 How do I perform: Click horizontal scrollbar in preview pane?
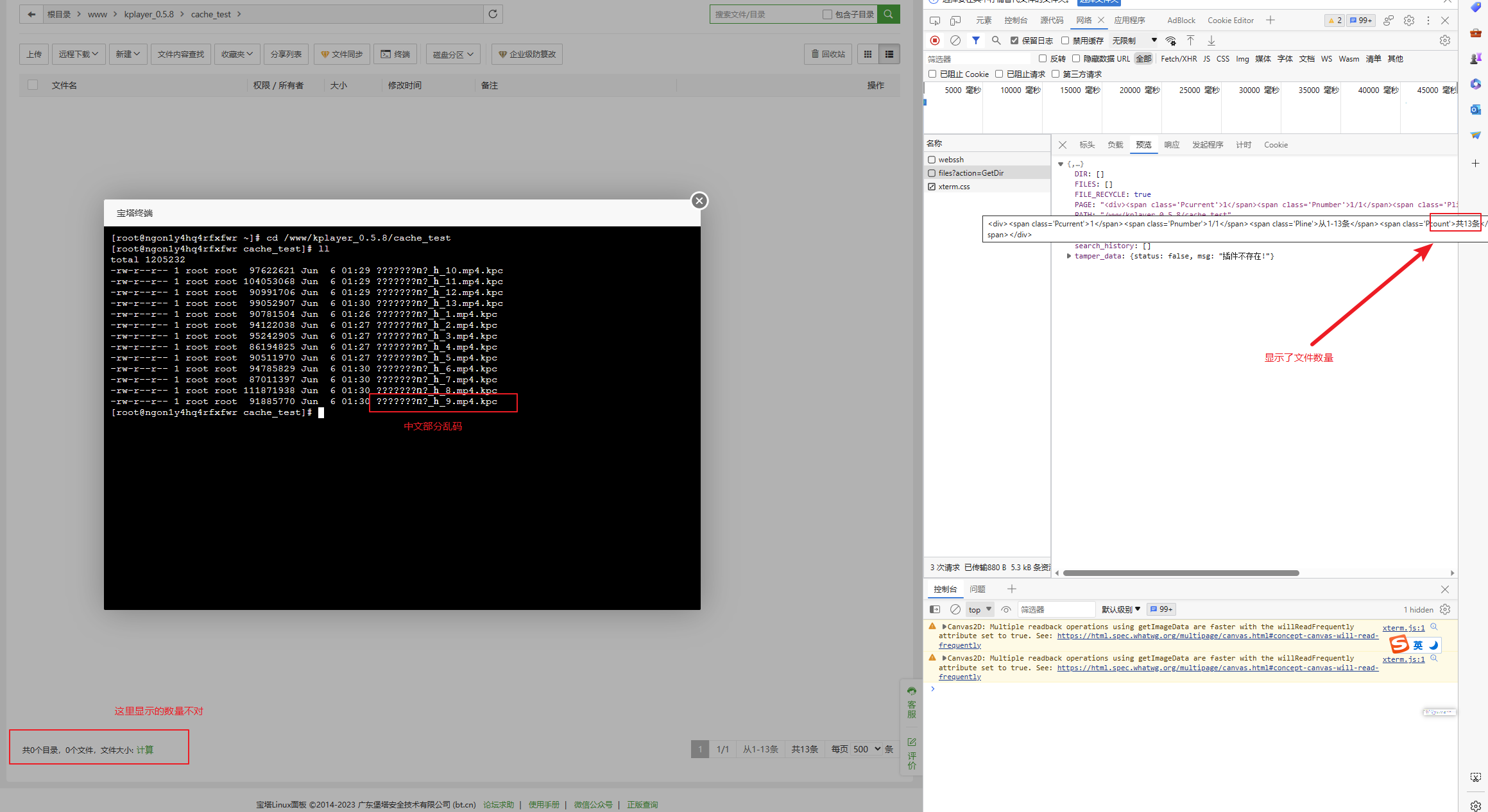tap(1181, 573)
